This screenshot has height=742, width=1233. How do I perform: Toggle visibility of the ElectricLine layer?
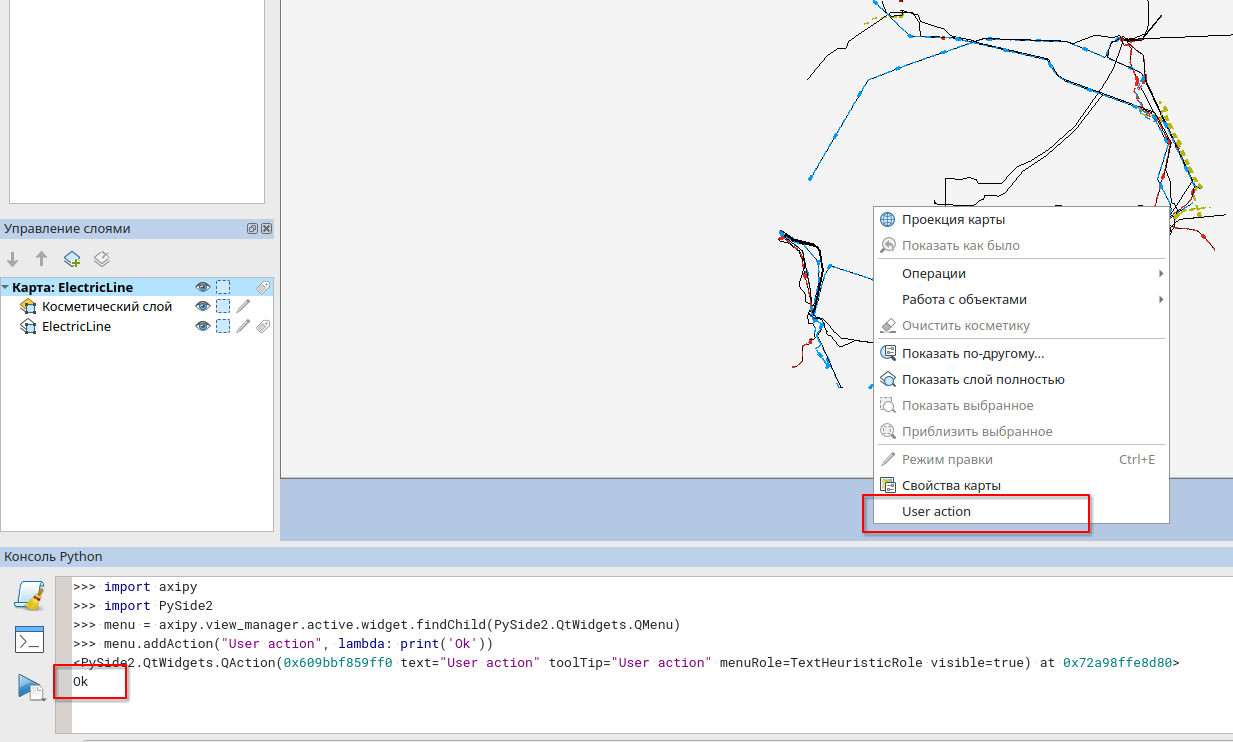(x=203, y=325)
